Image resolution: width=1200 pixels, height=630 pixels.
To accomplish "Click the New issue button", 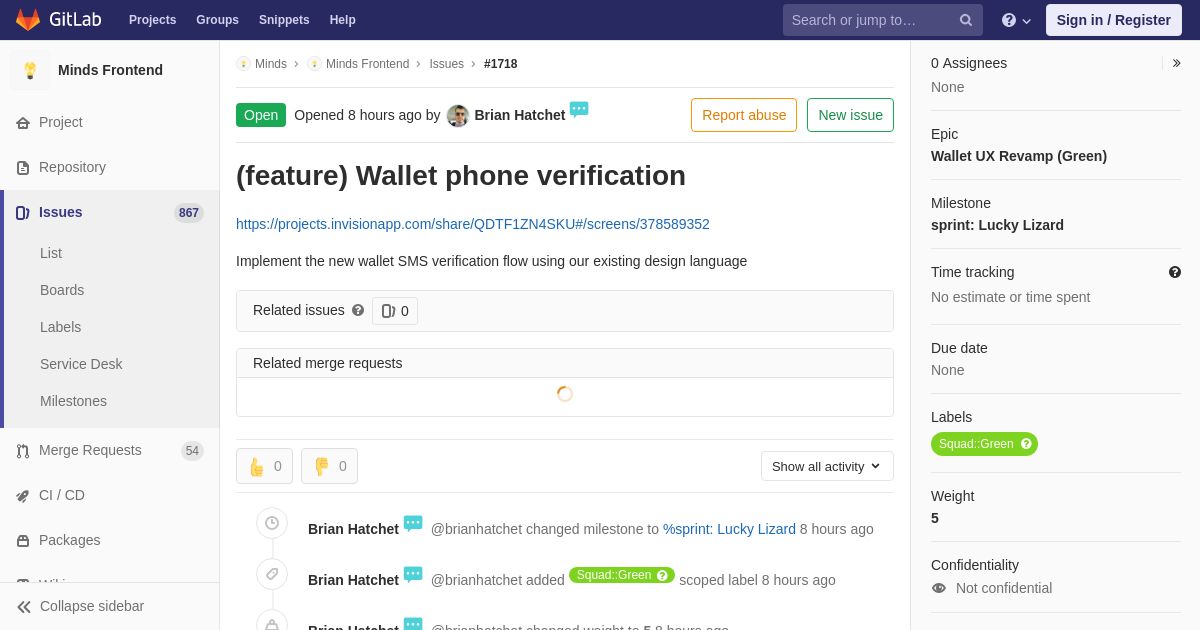I will 850,115.
